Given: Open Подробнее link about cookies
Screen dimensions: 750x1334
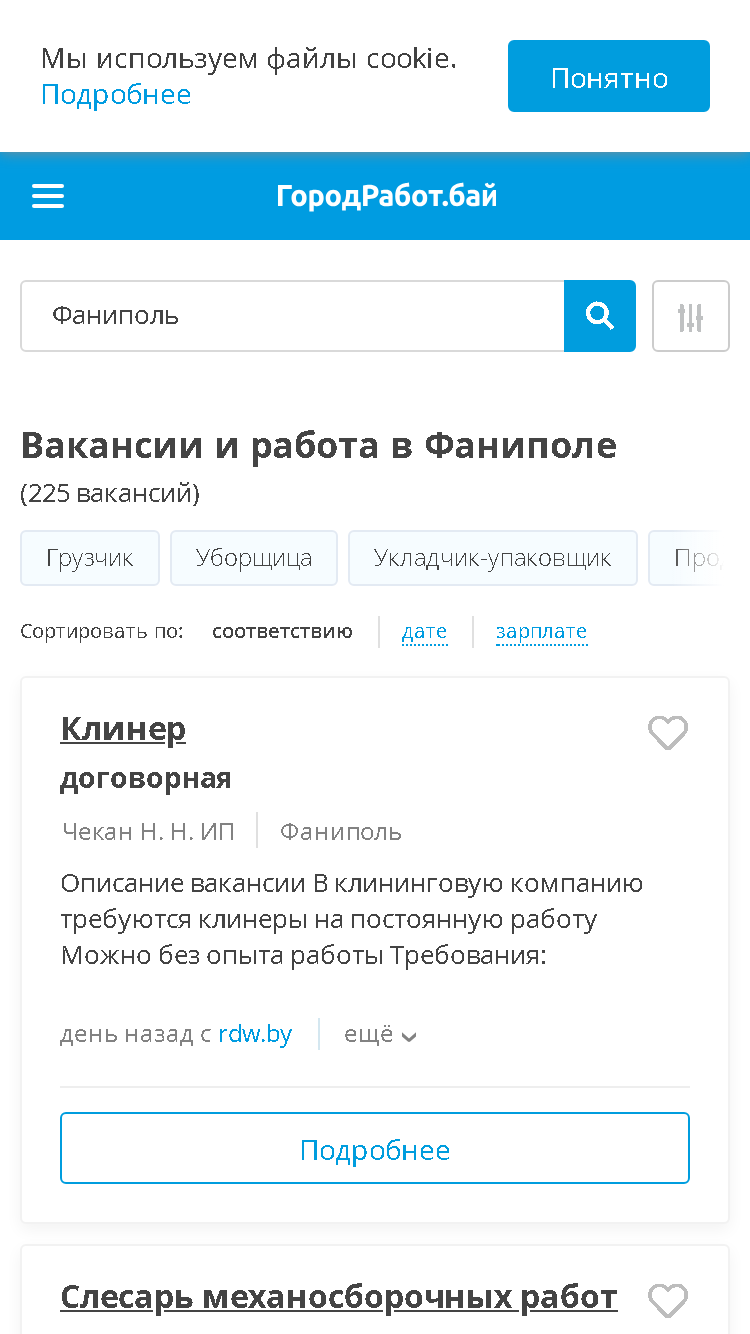Looking at the screenshot, I should pyautogui.click(x=116, y=94).
